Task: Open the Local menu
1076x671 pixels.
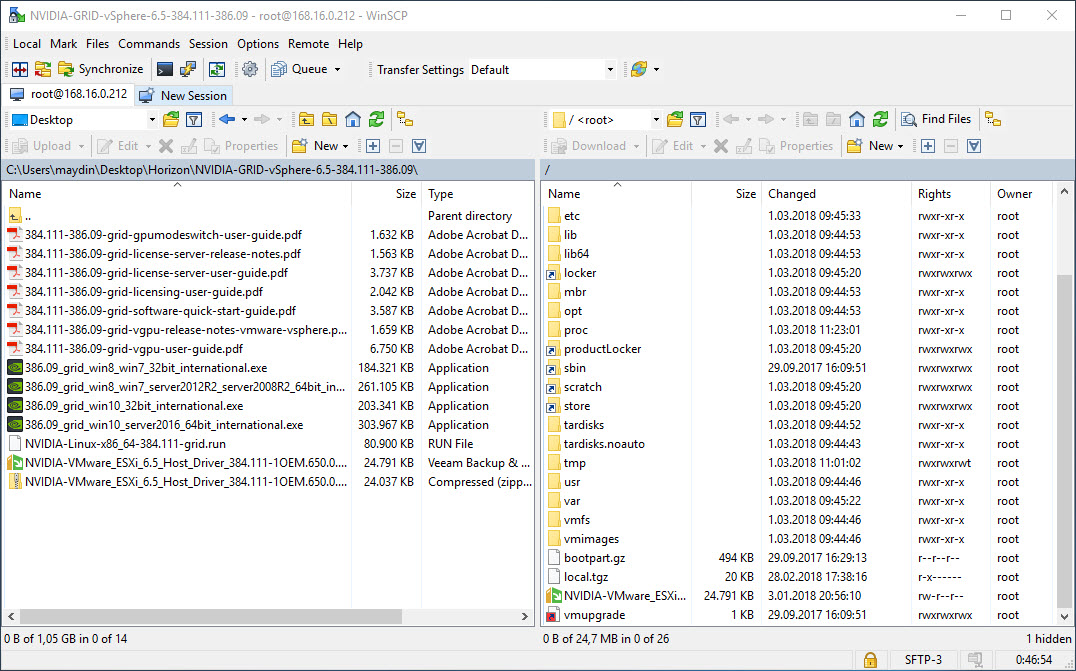Action: click(27, 44)
